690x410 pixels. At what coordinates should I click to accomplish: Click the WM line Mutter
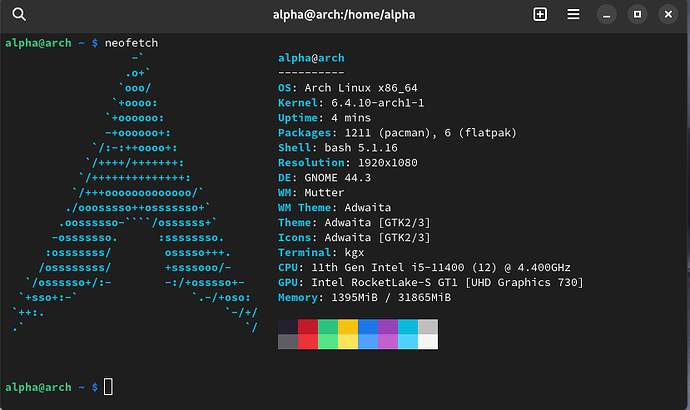click(x=311, y=193)
